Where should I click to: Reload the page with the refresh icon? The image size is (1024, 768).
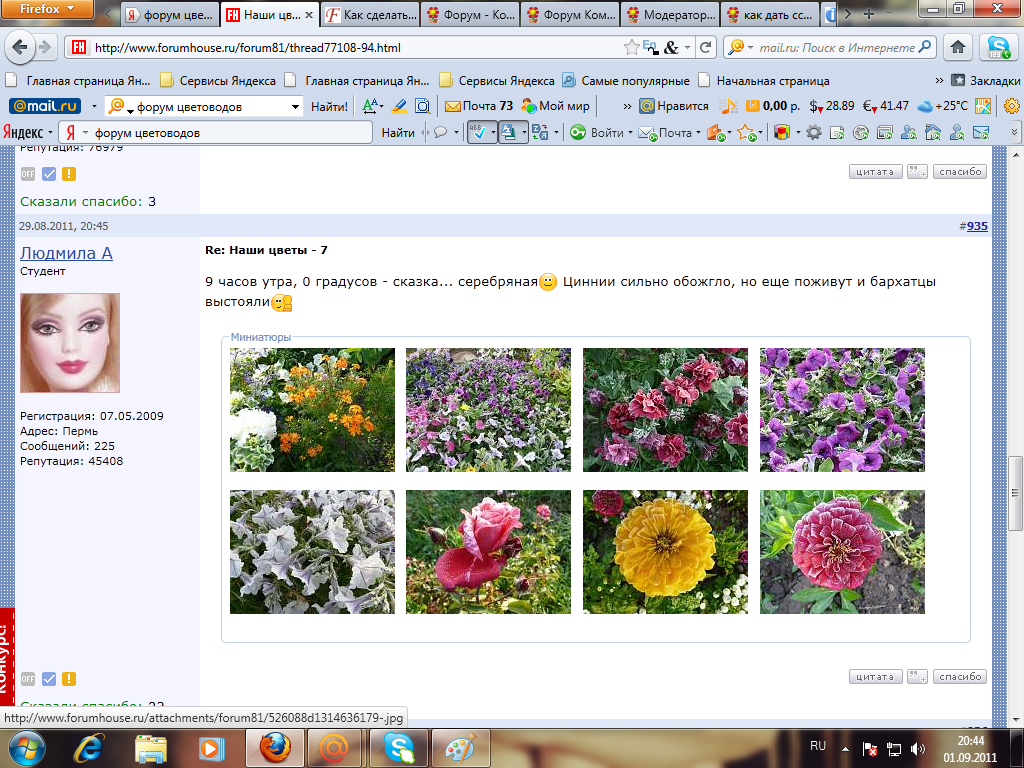[x=706, y=47]
